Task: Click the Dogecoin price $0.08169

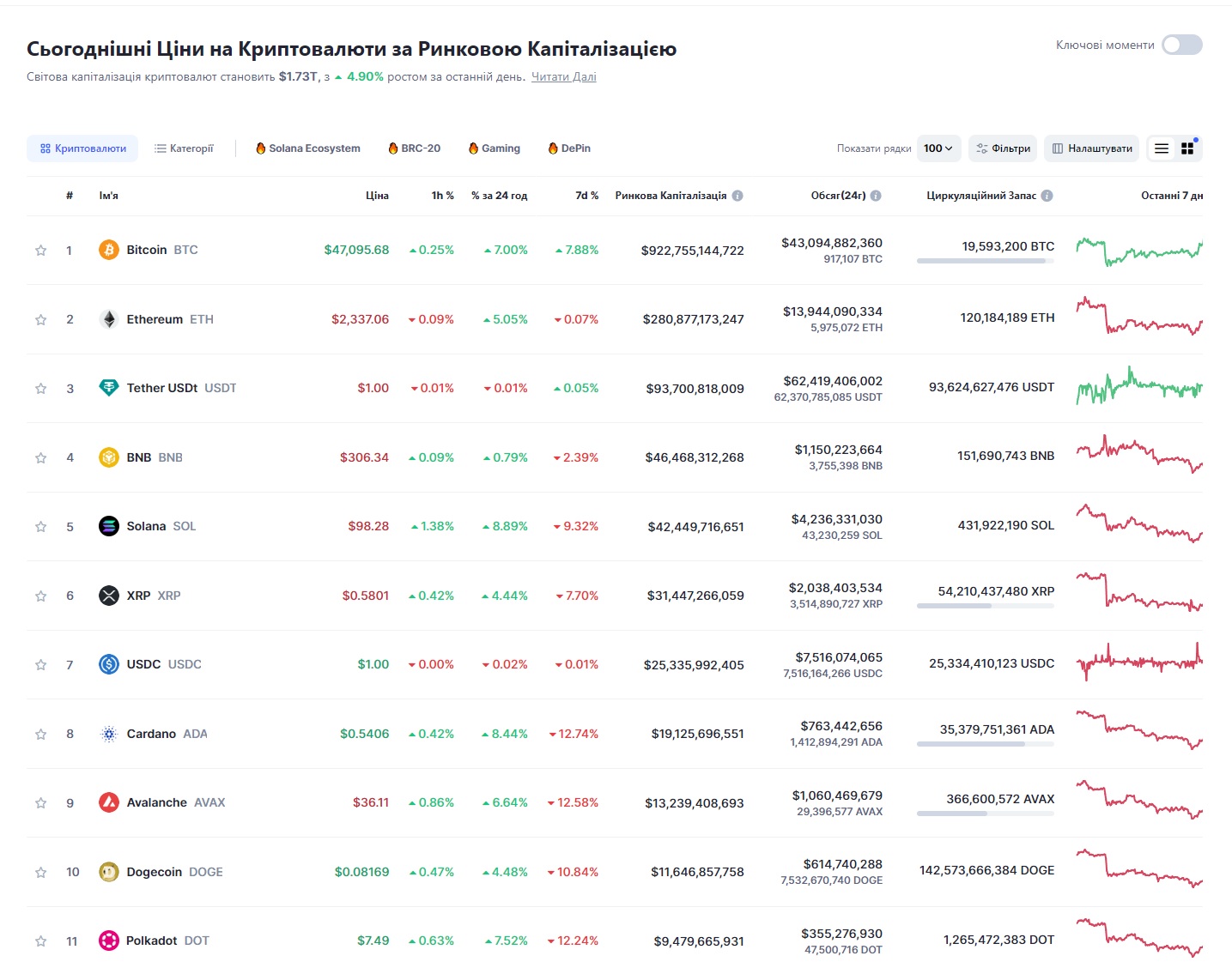Action: click(x=361, y=872)
